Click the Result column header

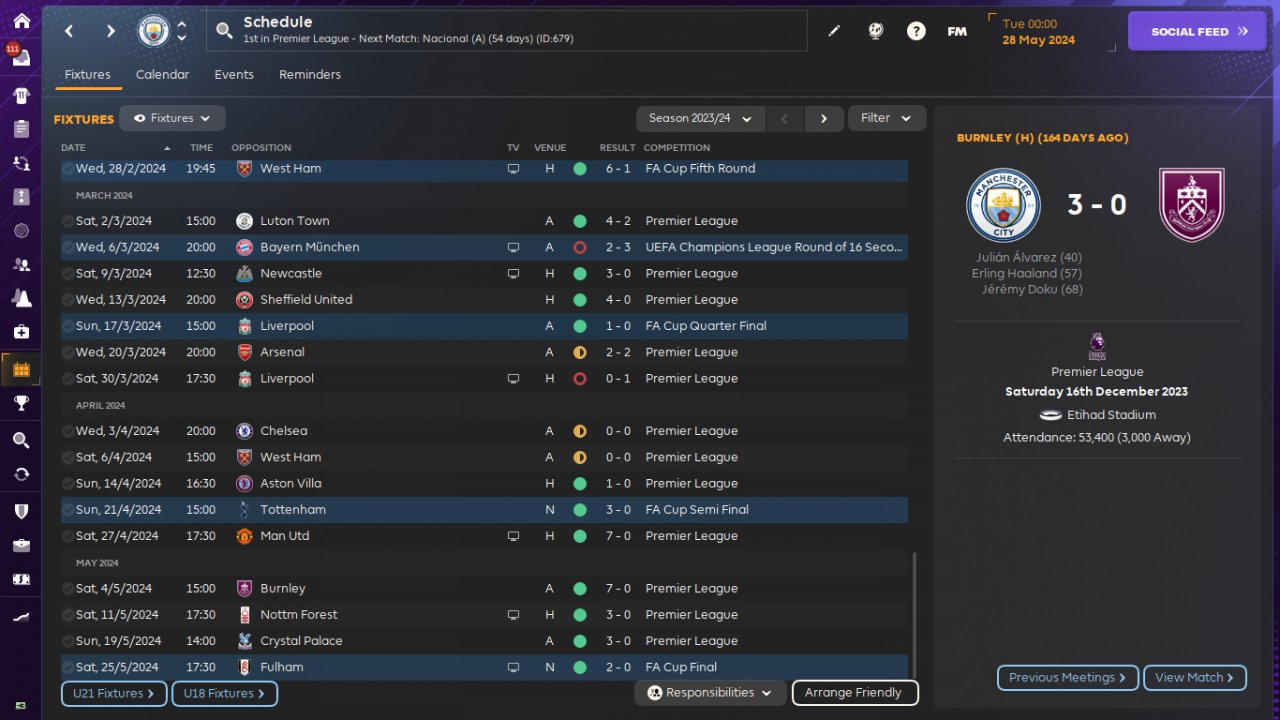point(618,148)
